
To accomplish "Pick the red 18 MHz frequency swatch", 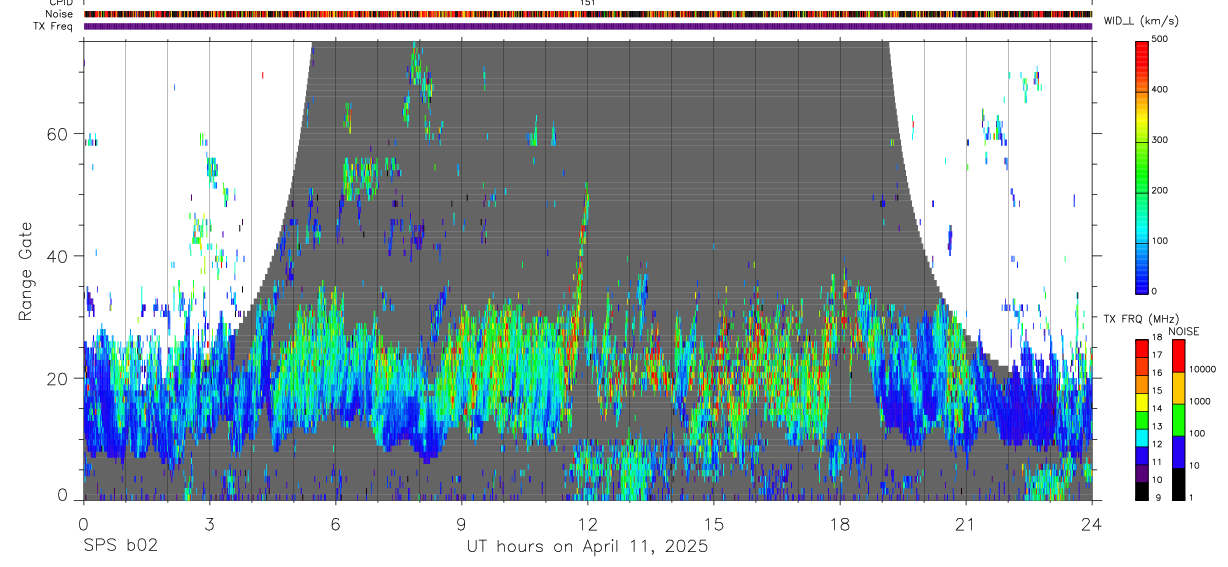I will [x=1142, y=347].
